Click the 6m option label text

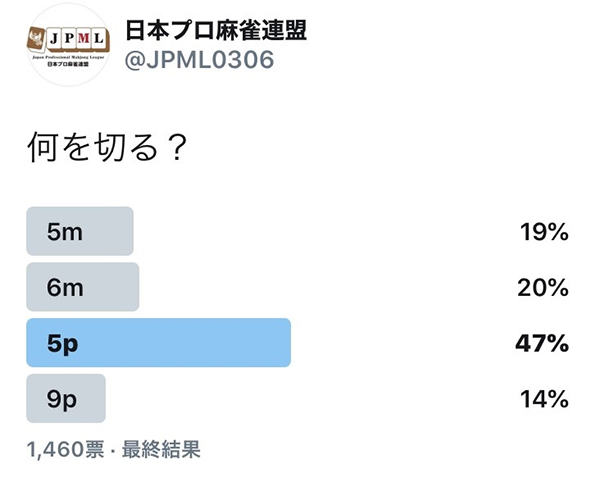tap(65, 288)
